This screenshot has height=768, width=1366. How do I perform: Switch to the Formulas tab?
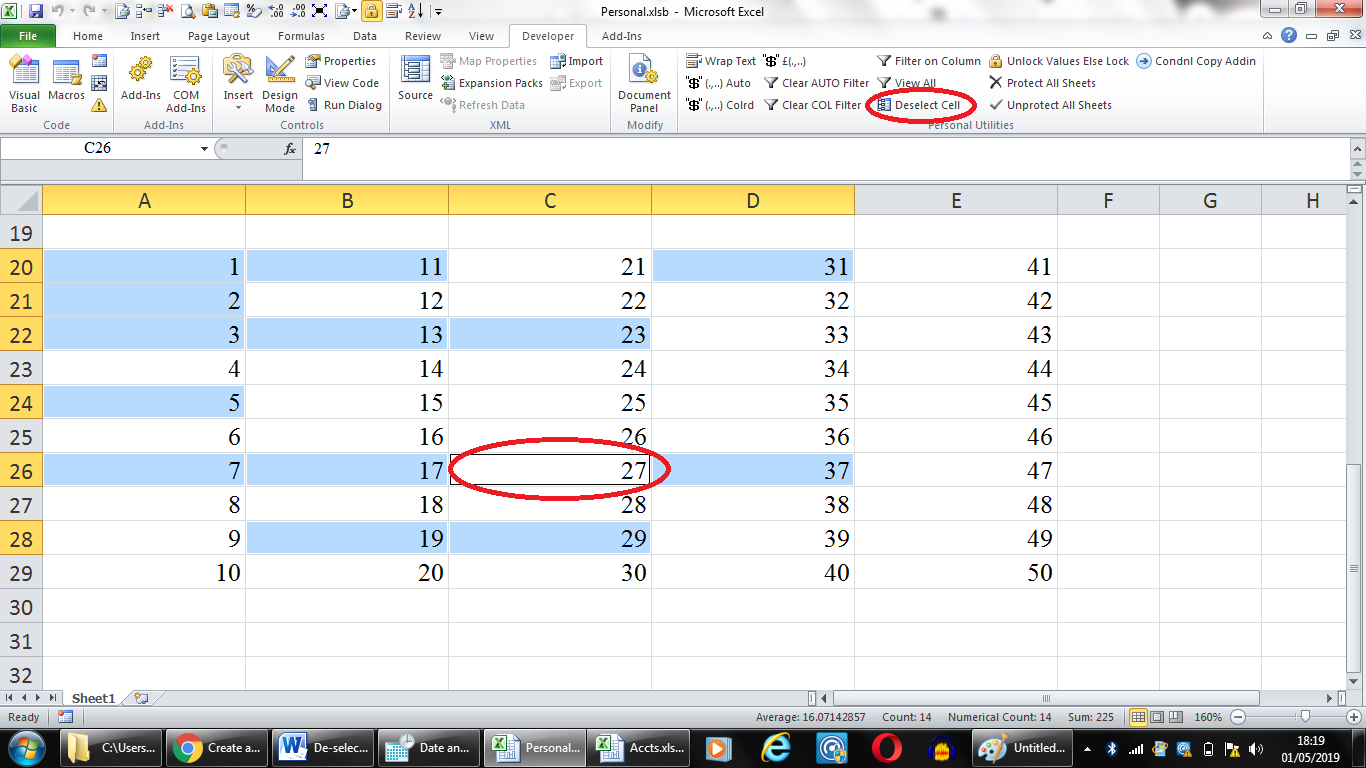pos(301,36)
